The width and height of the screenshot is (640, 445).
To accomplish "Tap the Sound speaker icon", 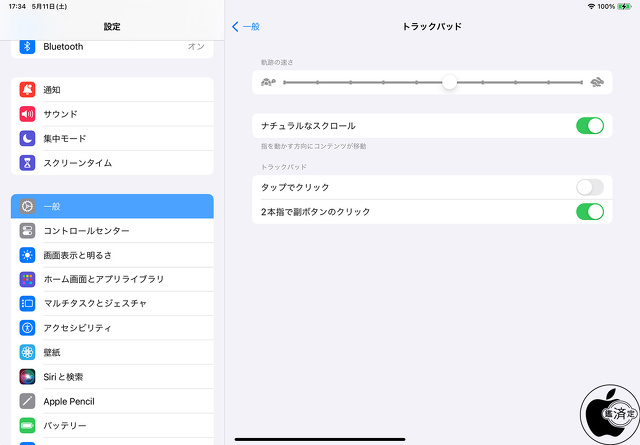I will pyautogui.click(x=27, y=114).
